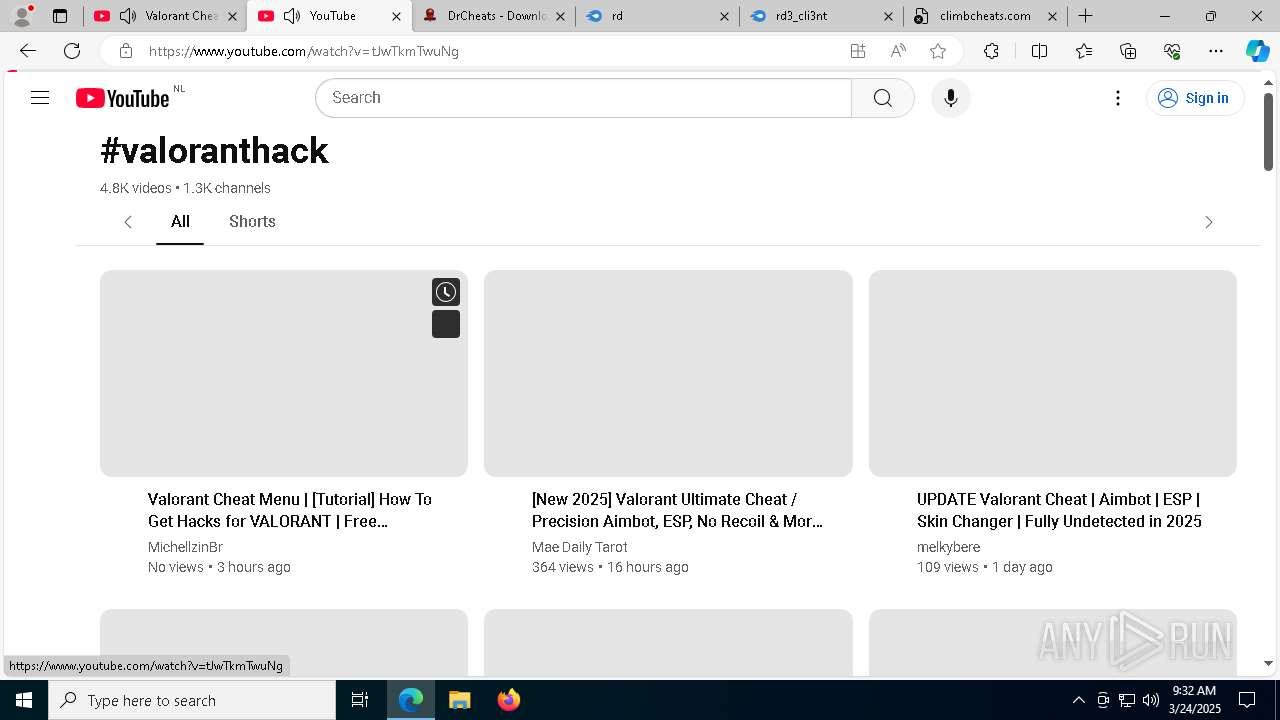
Task: Open browser Extensions puzzle icon
Action: (x=991, y=51)
